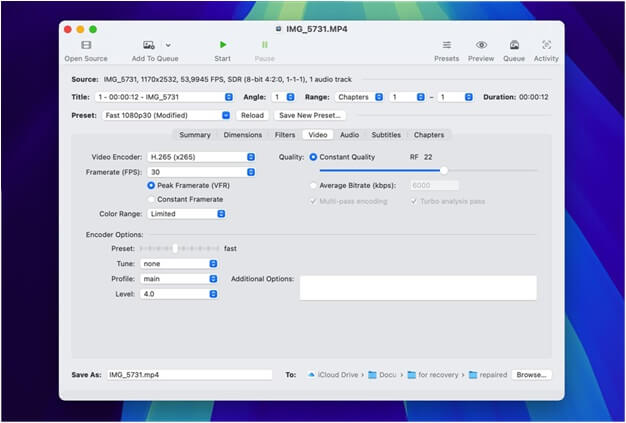This screenshot has width=626, height=423.
Task: Click the repaired folder icon
Action: (x=473, y=375)
